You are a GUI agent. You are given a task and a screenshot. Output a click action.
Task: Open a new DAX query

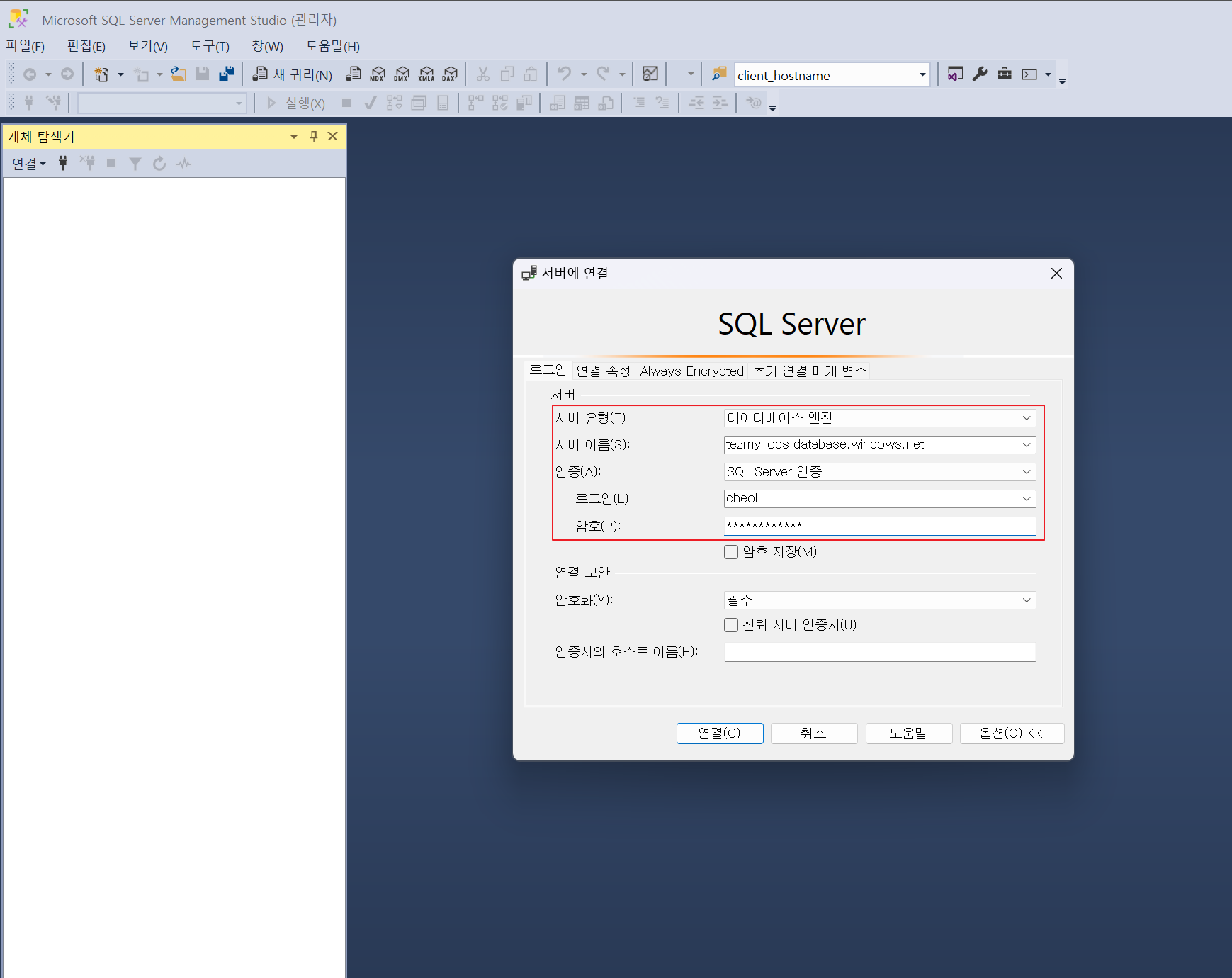[x=450, y=74]
